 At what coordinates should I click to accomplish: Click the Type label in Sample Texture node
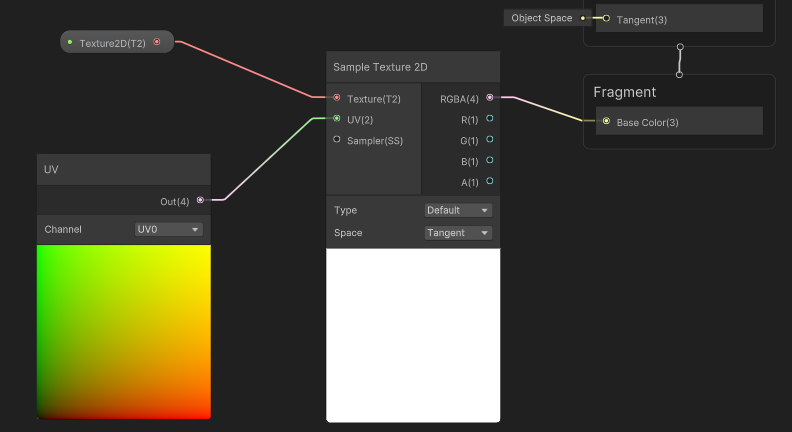coord(345,210)
